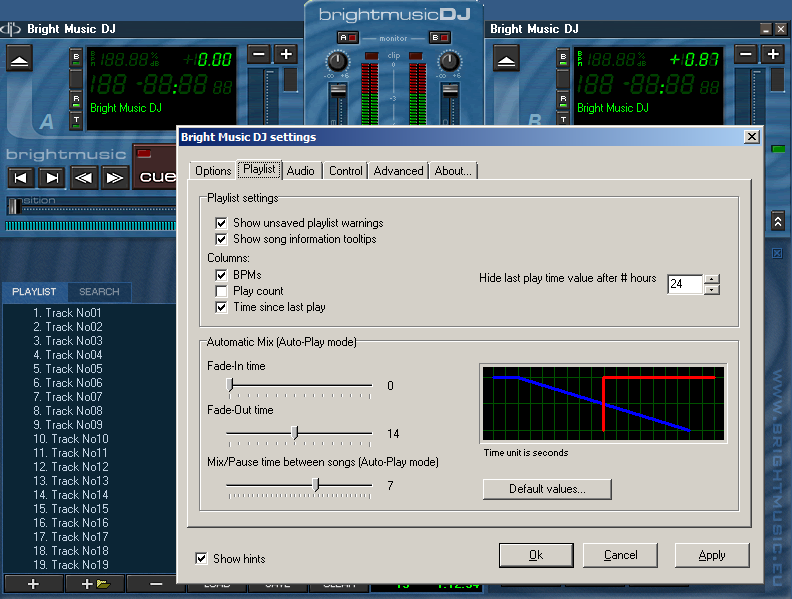
Task: Click the hours input field showing 24
Action: (685, 284)
